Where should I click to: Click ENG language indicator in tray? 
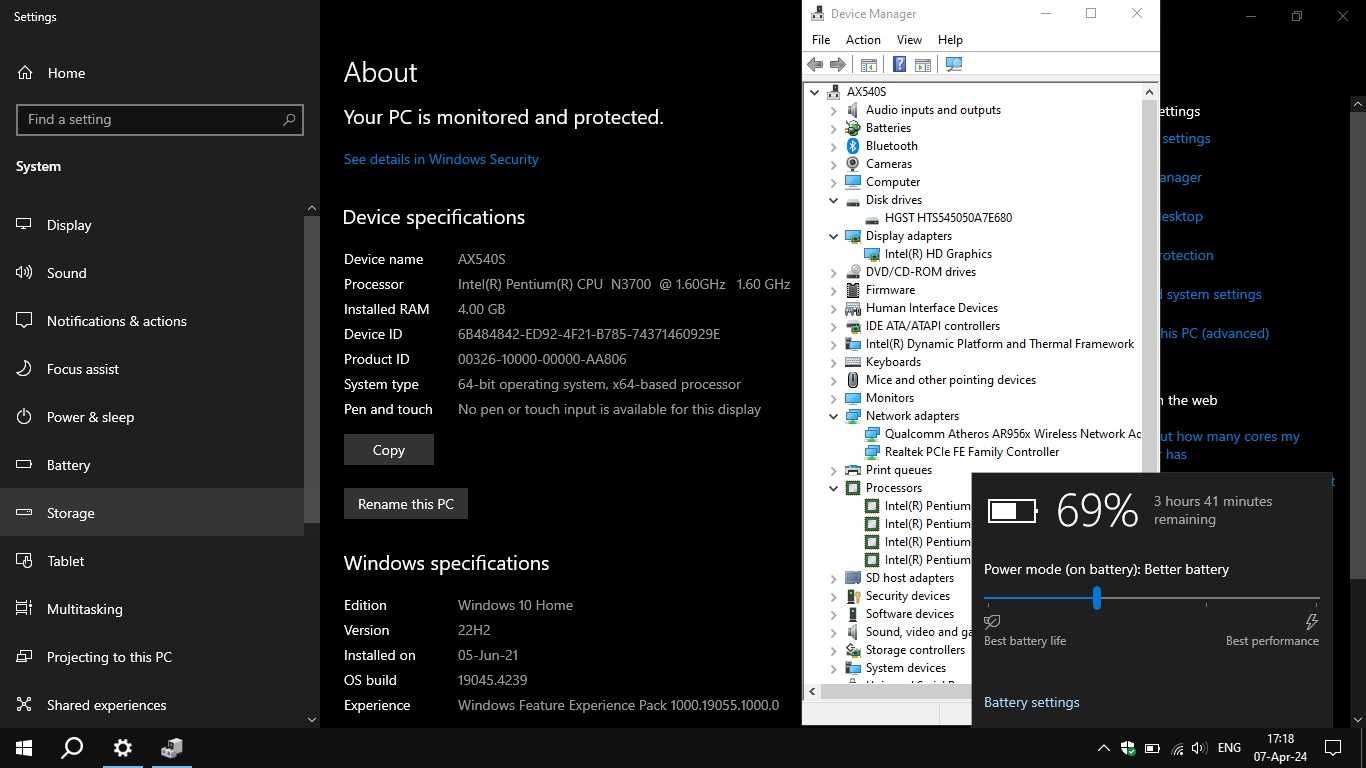[x=1229, y=748]
